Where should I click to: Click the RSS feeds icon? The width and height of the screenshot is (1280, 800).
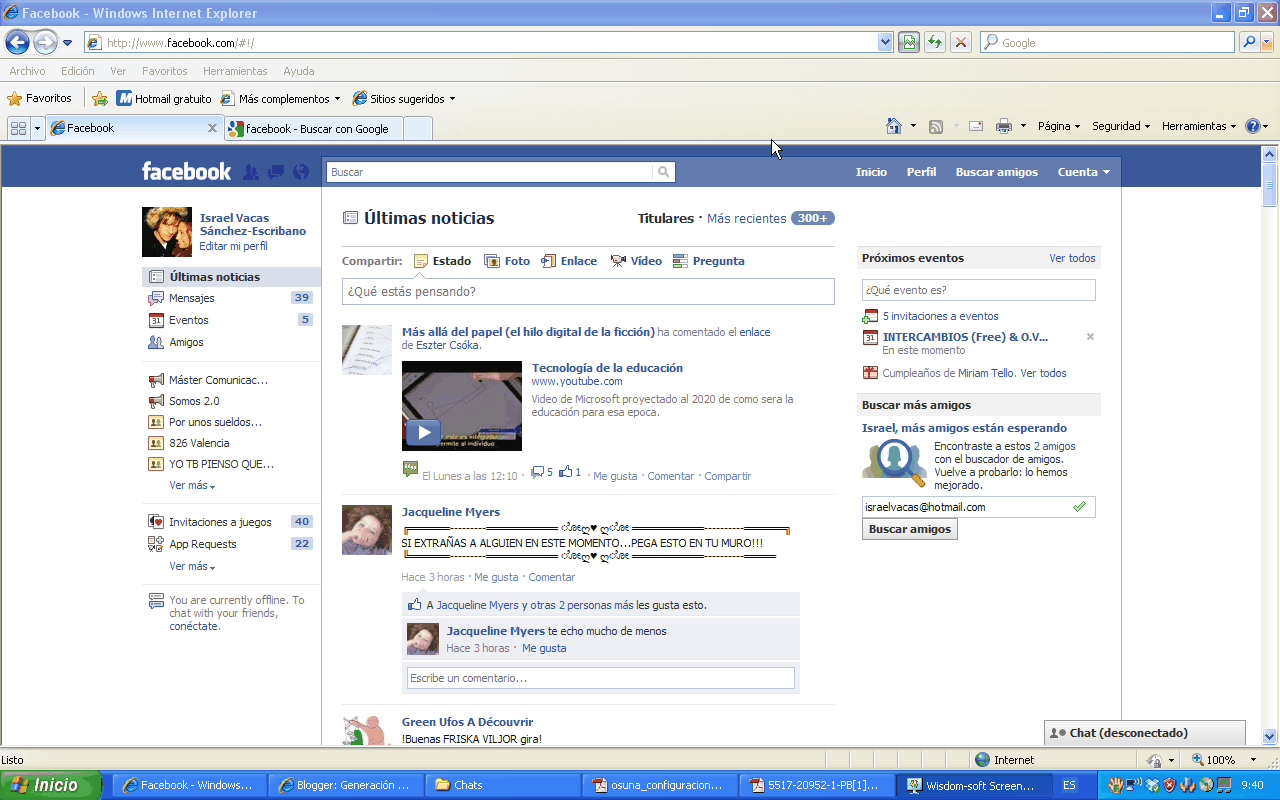[x=936, y=126]
